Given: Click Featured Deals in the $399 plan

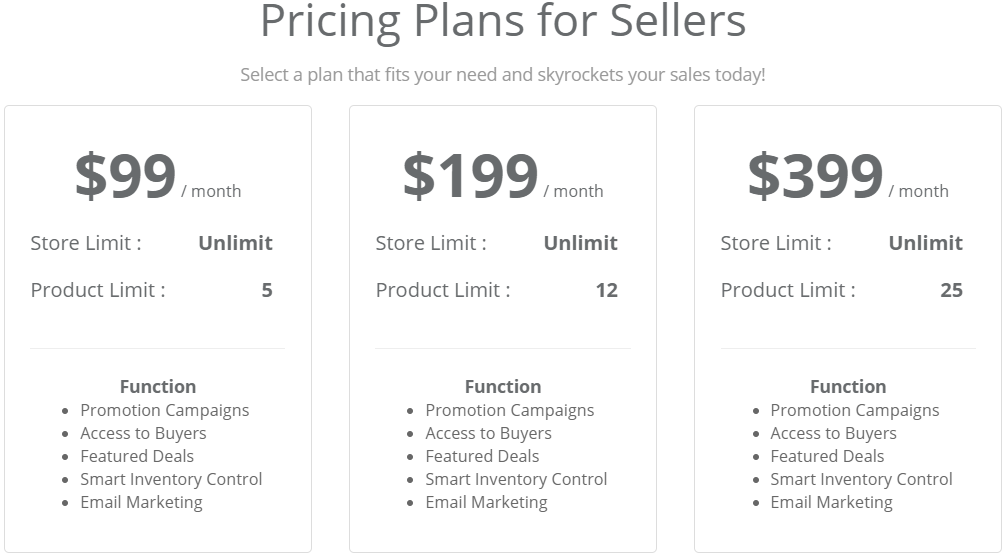Looking at the screenshot, I should point(827,456).
